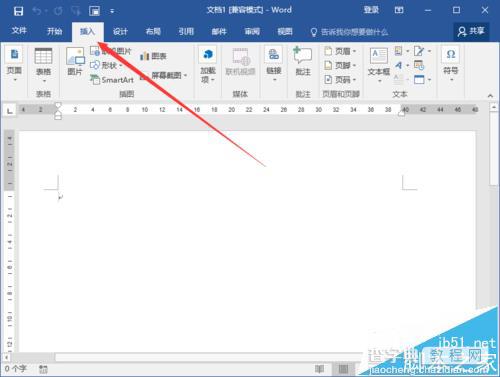Image resolution: width=500 pixels, height=377 pixels.
Task: Insert a chart with 图表
Action: pyautogui.click(x=153, y=56)
